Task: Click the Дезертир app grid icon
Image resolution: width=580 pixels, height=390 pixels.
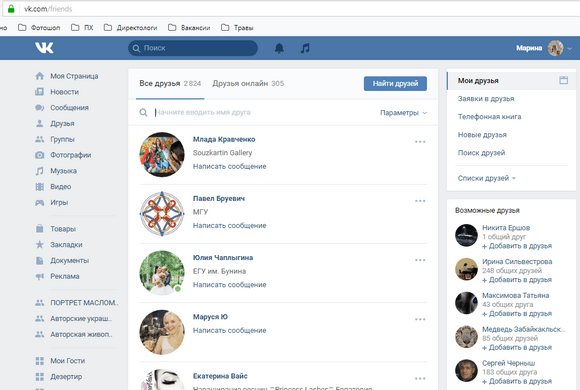Action: click(x=40, y=377)
